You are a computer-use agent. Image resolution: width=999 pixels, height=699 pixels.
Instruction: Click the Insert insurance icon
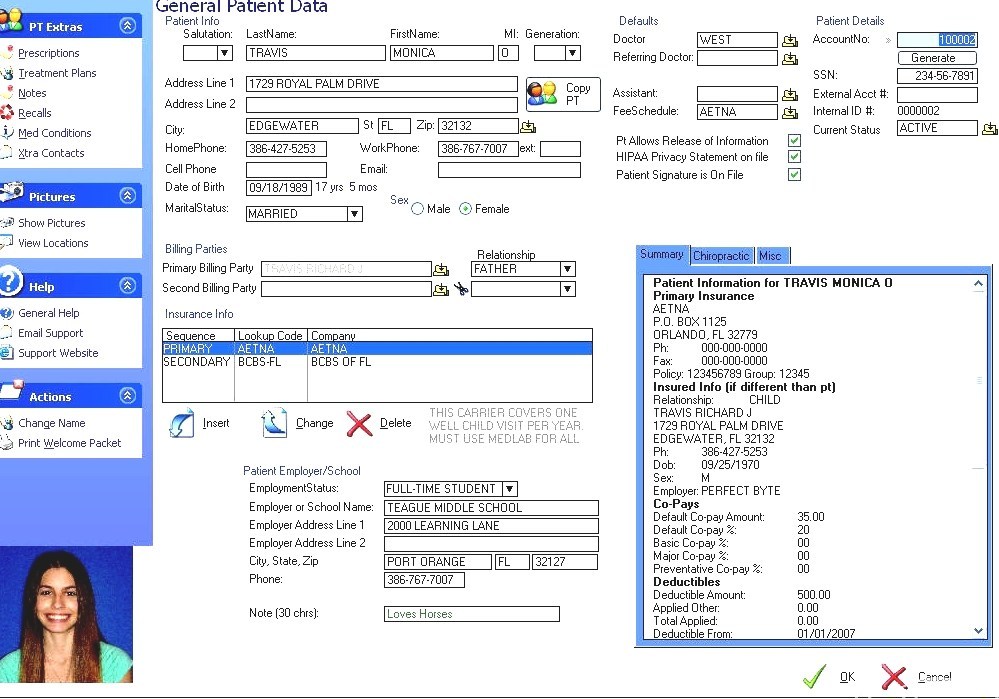tap(182, 423)
